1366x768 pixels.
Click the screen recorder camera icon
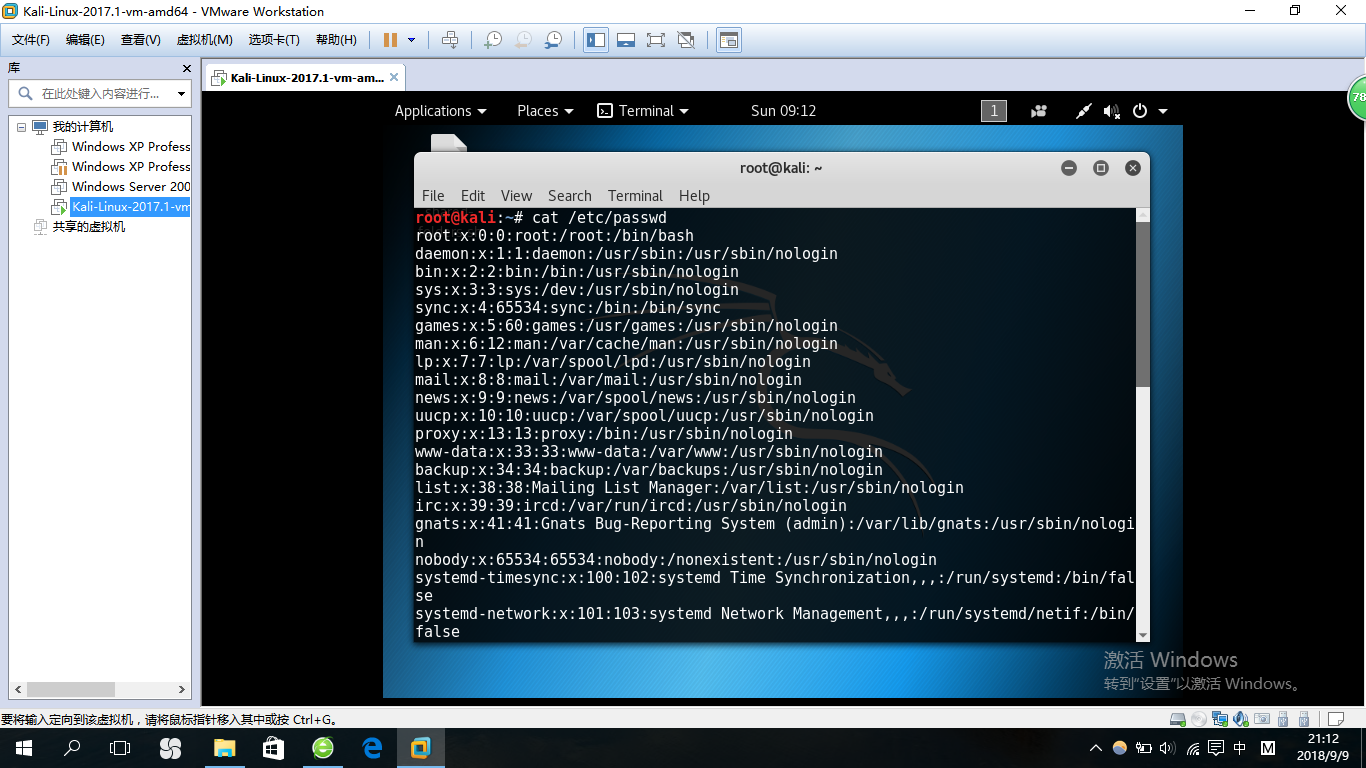pos(1040,111)
